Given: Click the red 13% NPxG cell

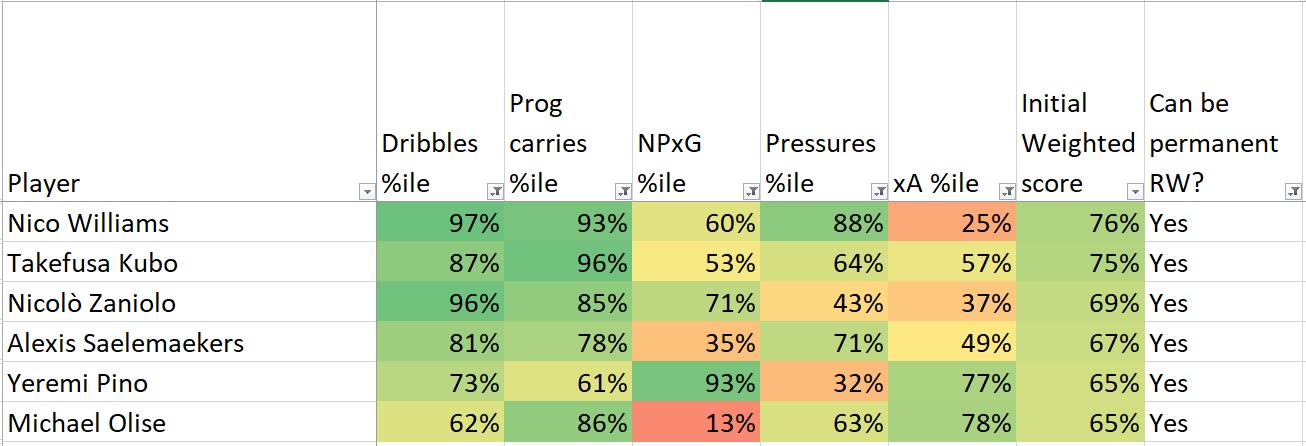Looking at the screenshot, I should (696, 422).
